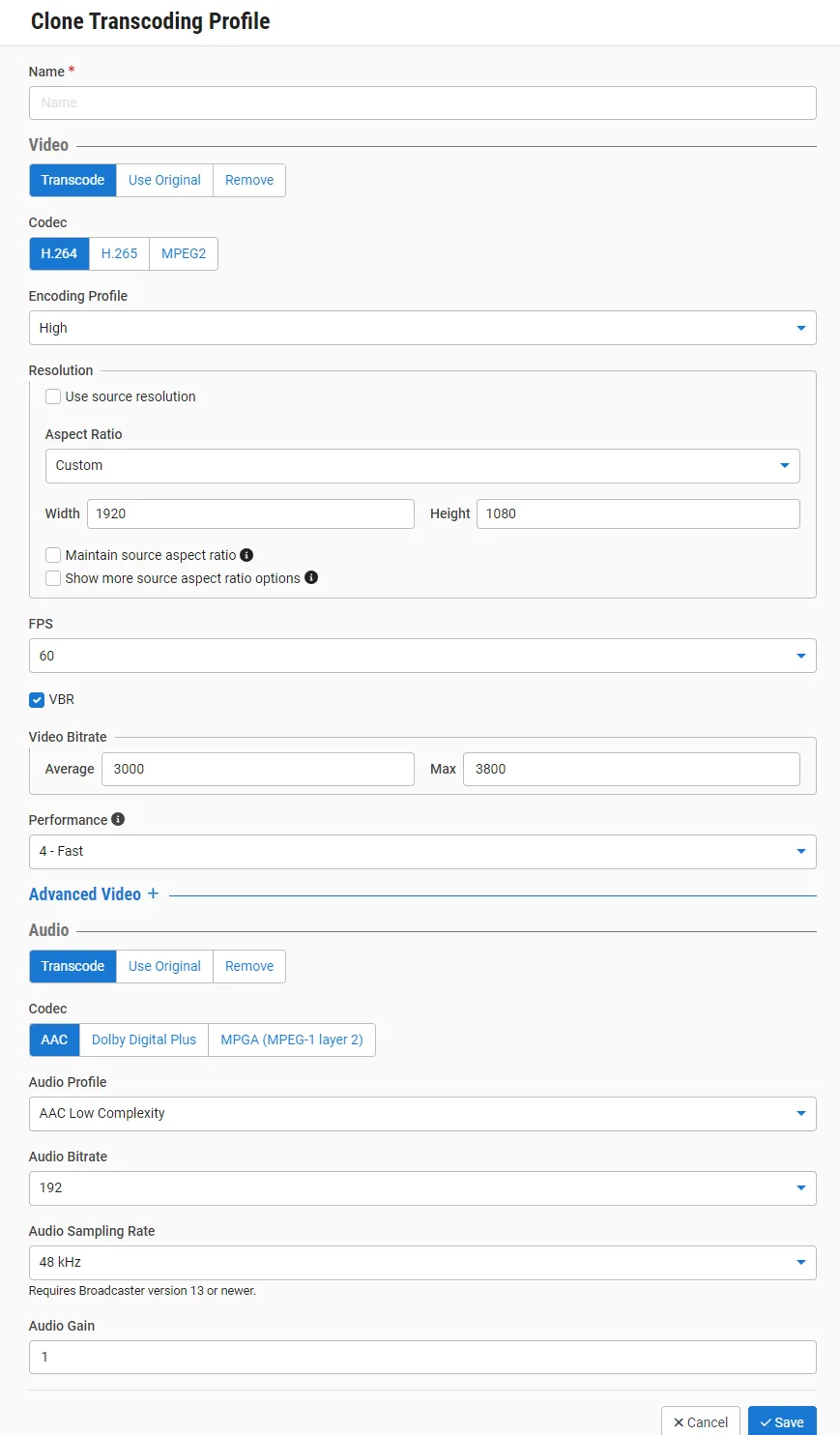Open the Performance dropdown set to 4 - Fast
This screenshot has width=840, height=1435.
coord(422,852)
